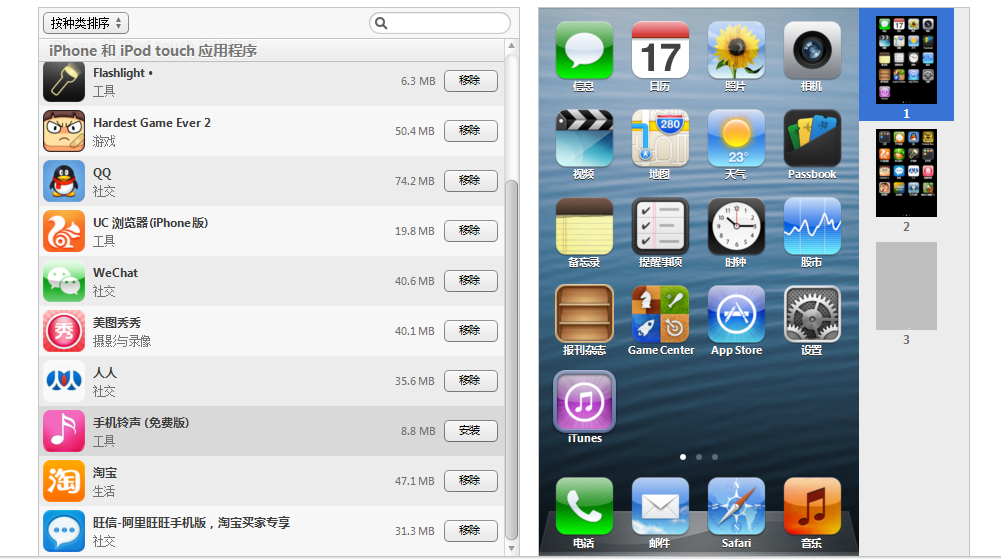
Task: Select the Calendar icon showing 17
Action: [660, 50]
